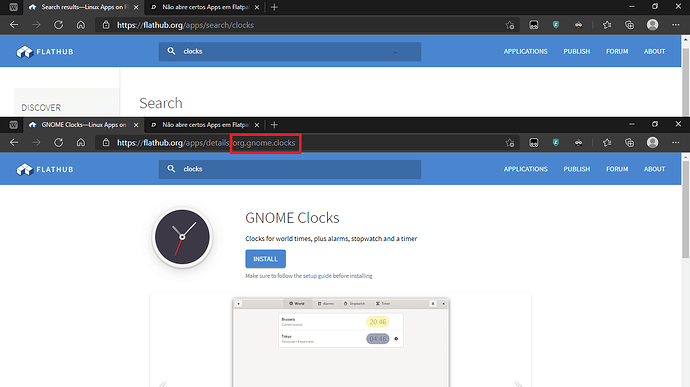Open new tab in upper browser window
Image resolution: width=690 pixels, height=387 pixels.
[x=274, y=7]
